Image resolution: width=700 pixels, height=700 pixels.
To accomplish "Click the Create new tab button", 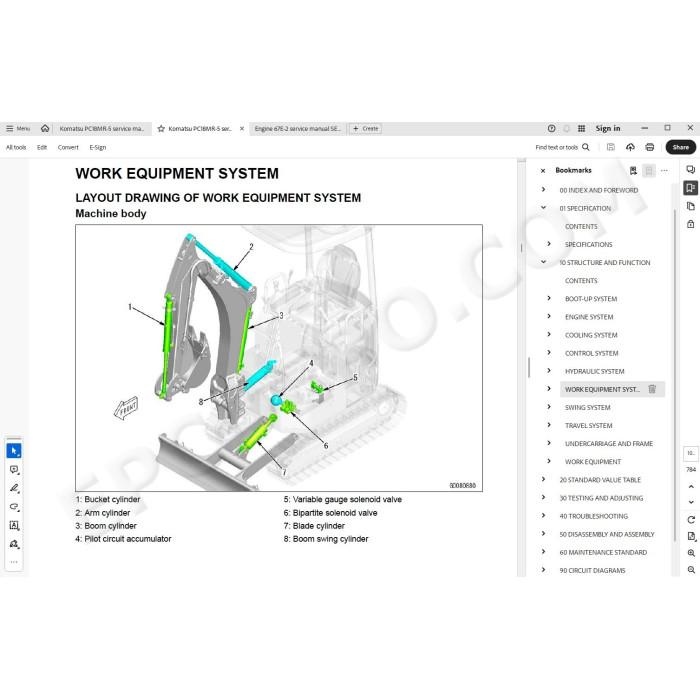I will click(x=365, y=129).
